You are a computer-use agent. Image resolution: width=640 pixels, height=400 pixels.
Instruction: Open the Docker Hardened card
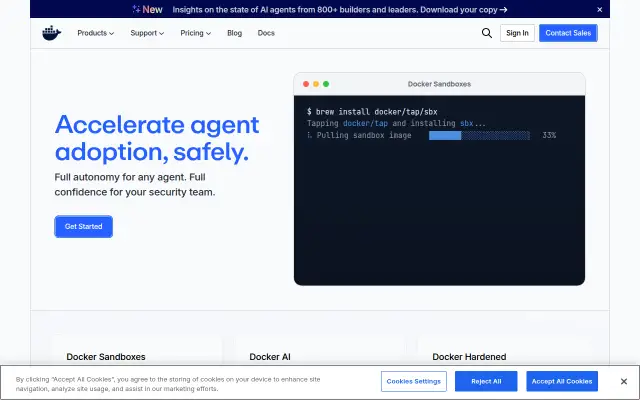(503, 351)
